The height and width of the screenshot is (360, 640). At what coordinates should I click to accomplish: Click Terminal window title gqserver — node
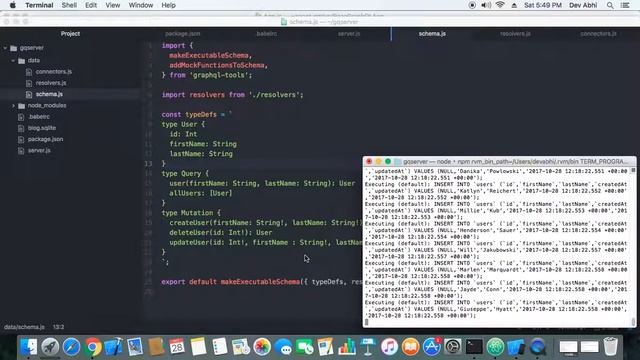click(516, 162)
